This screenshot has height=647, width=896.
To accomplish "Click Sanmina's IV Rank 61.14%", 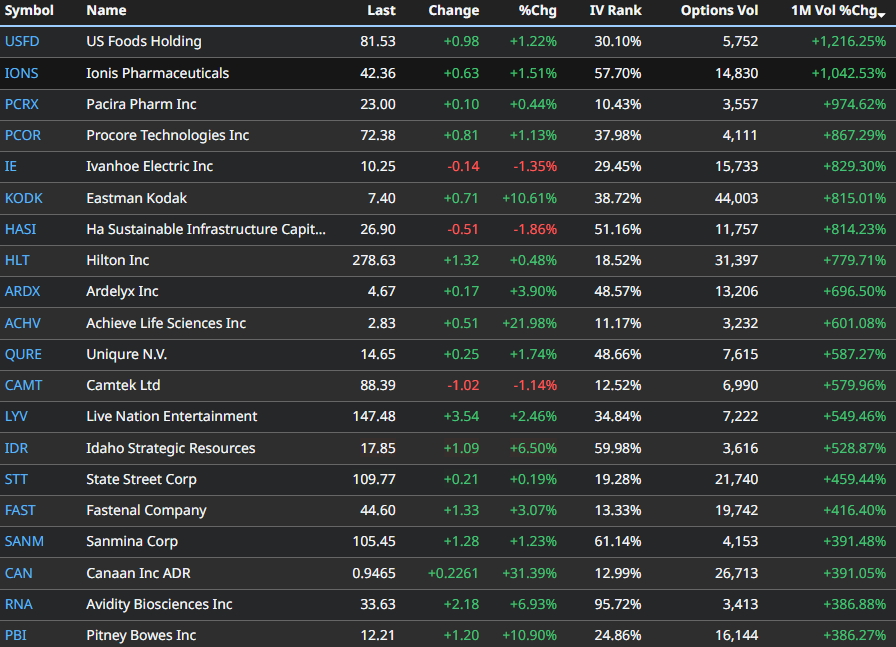I will point(618,541).
